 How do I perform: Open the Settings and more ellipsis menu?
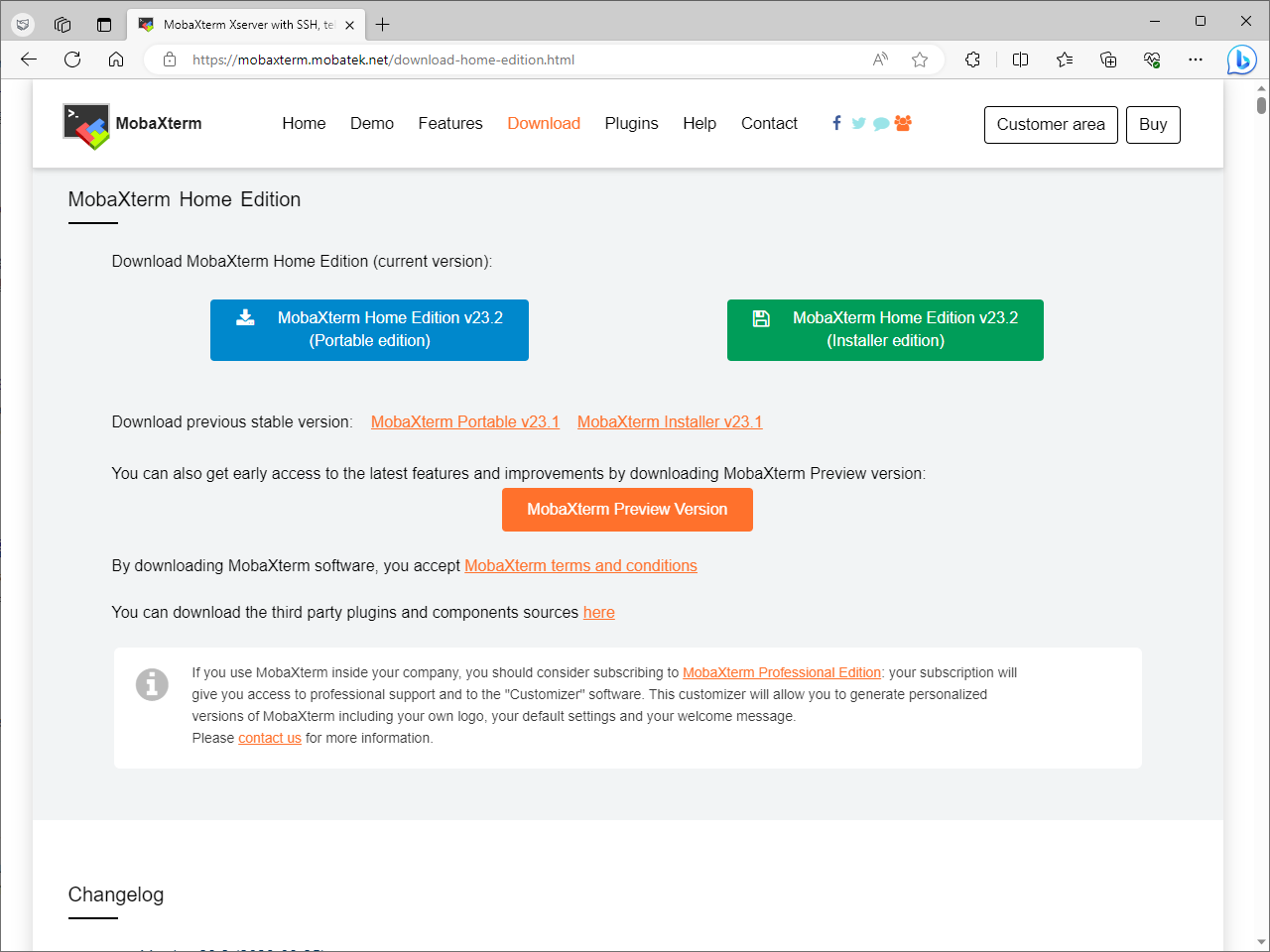[x=1196, y=59]
